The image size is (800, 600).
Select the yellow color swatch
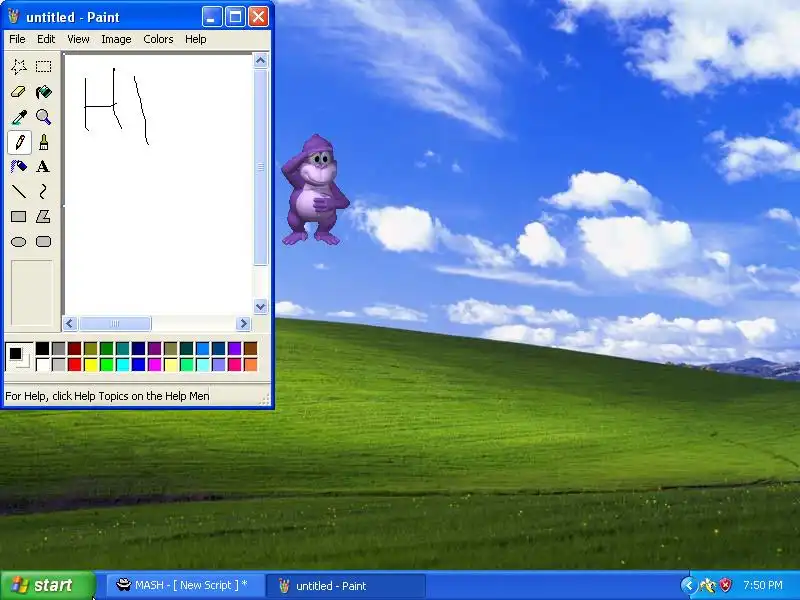90,364
